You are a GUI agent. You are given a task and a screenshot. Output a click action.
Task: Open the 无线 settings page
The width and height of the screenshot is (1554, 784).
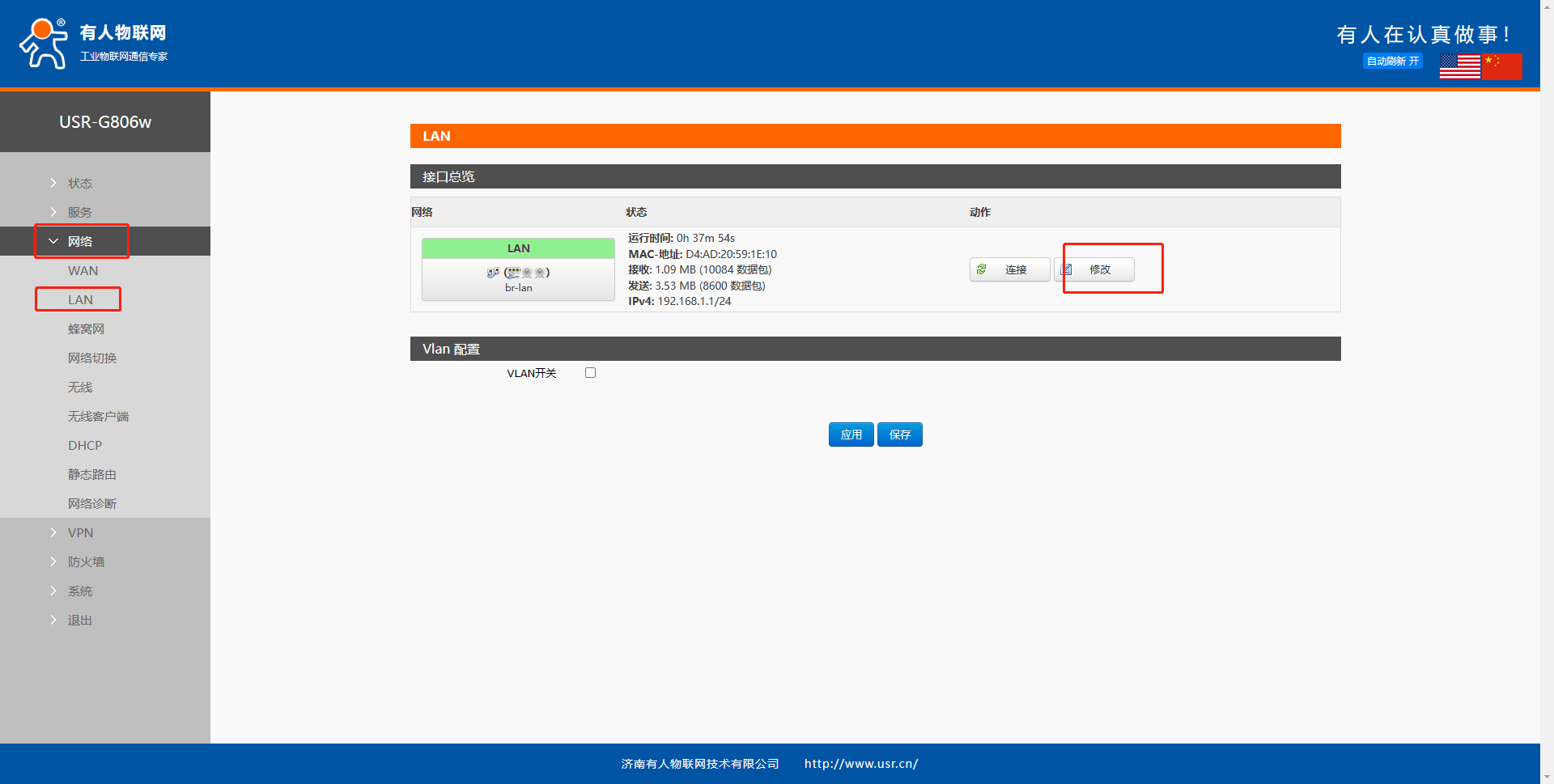[x=80, y=388]
